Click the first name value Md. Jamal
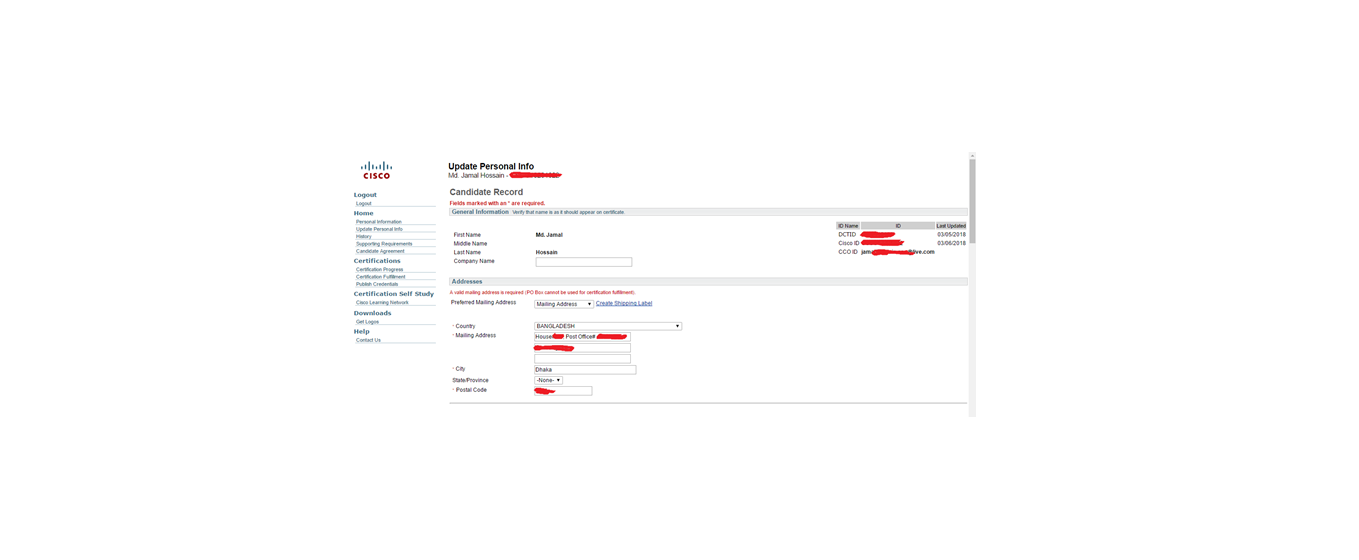Image resolution: width=1359 pixels, height=560 pixels. [549, 235]
